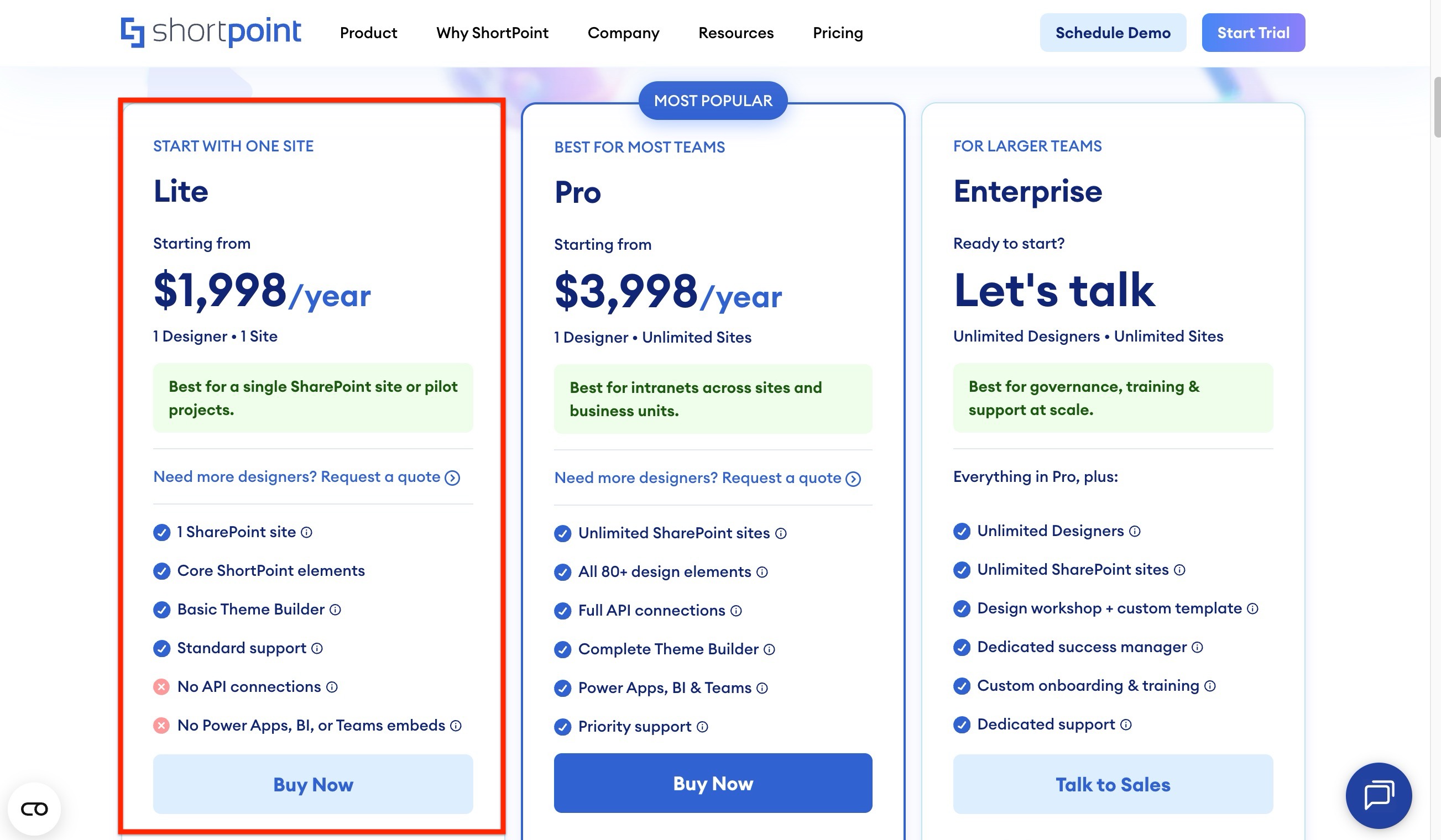The image size is (1441, 840).
Task: Click the X icon beside No Power Apps embeds
Action: pos(162,726)
